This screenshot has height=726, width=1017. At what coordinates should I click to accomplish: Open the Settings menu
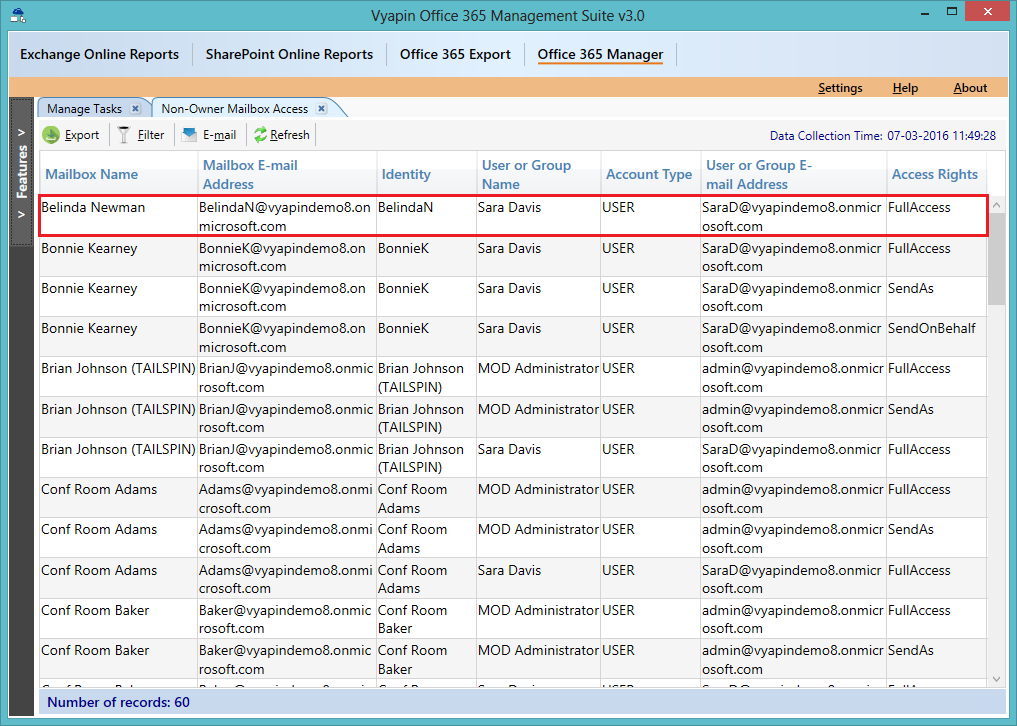pos(840,88)
